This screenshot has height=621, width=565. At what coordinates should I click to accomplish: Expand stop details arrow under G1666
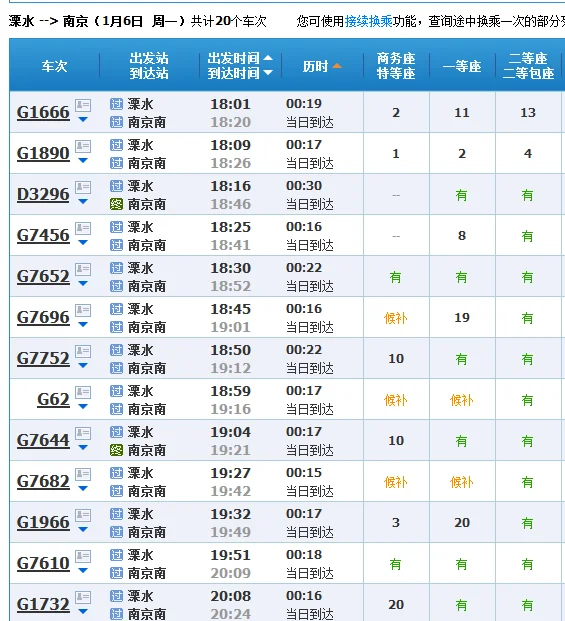click(x=83, y=119)
